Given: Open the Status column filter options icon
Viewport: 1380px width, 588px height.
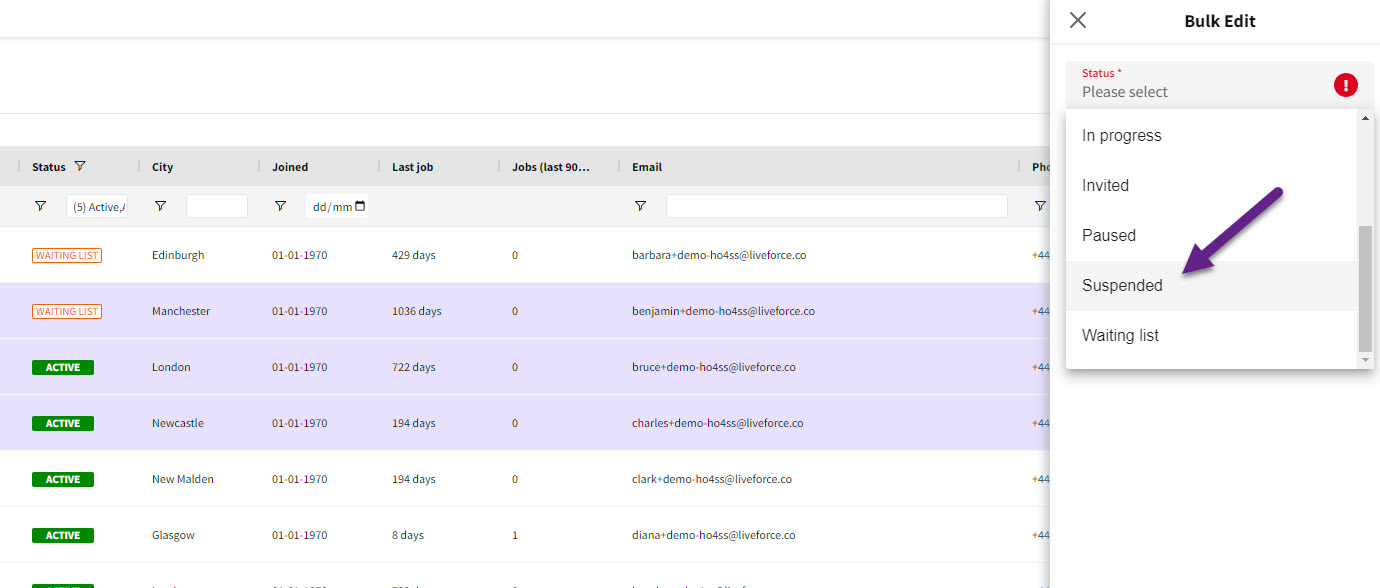Looking at the screenshot, I should tap(40, 206).
